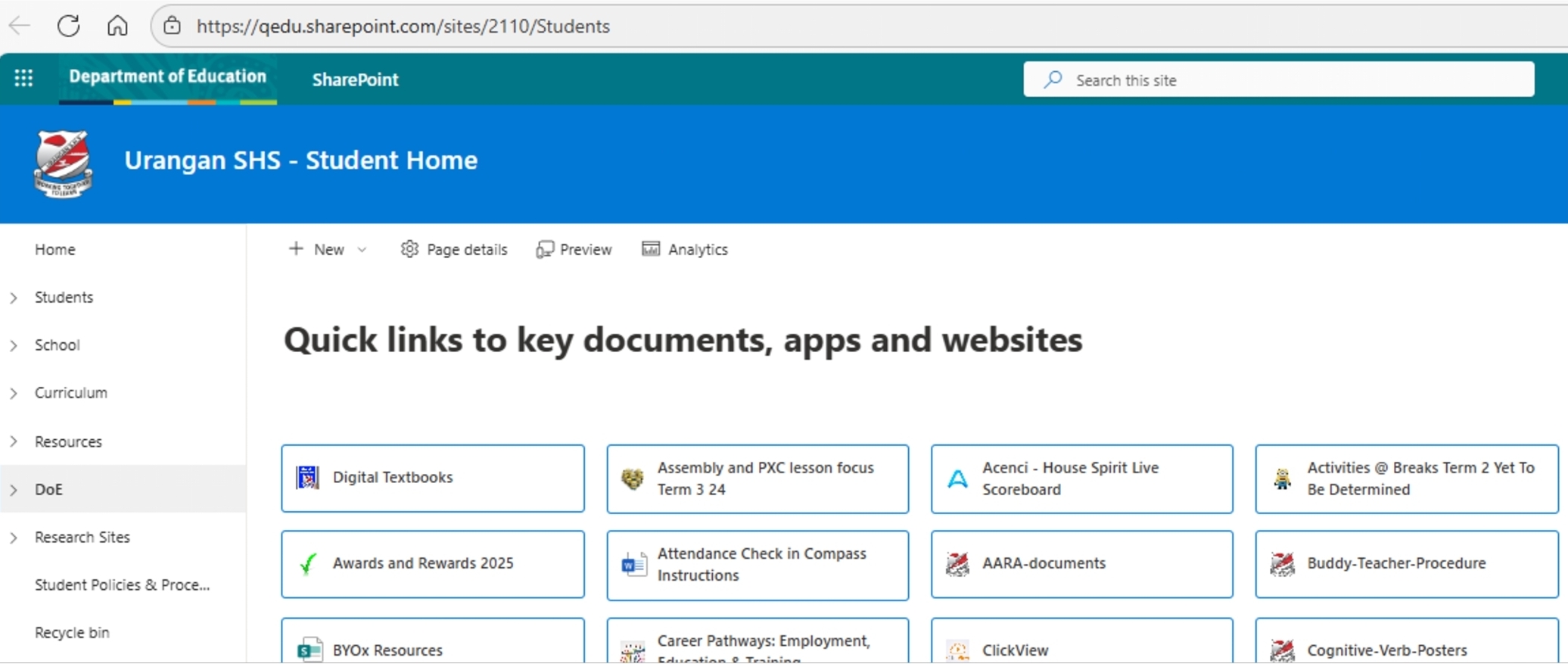Click the Urangan SHS school logo

(x=63, y=164)
